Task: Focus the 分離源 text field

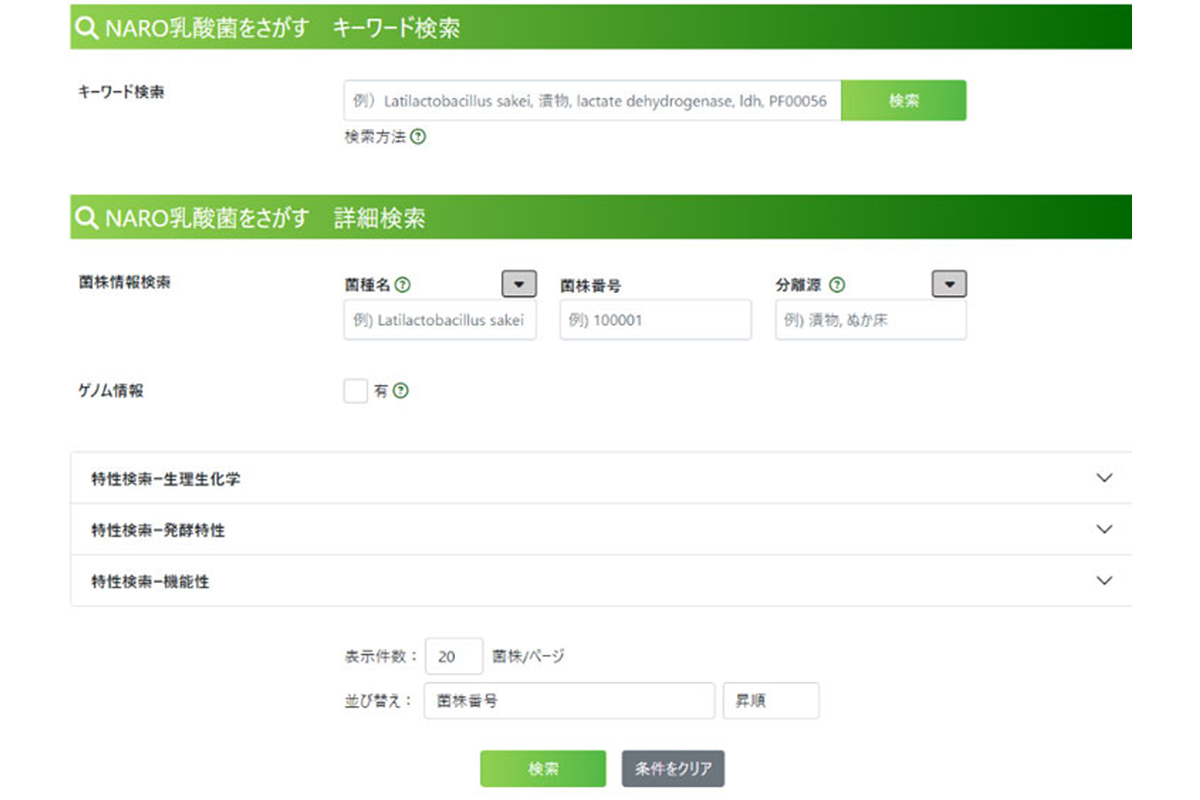Action: (871, 321)
